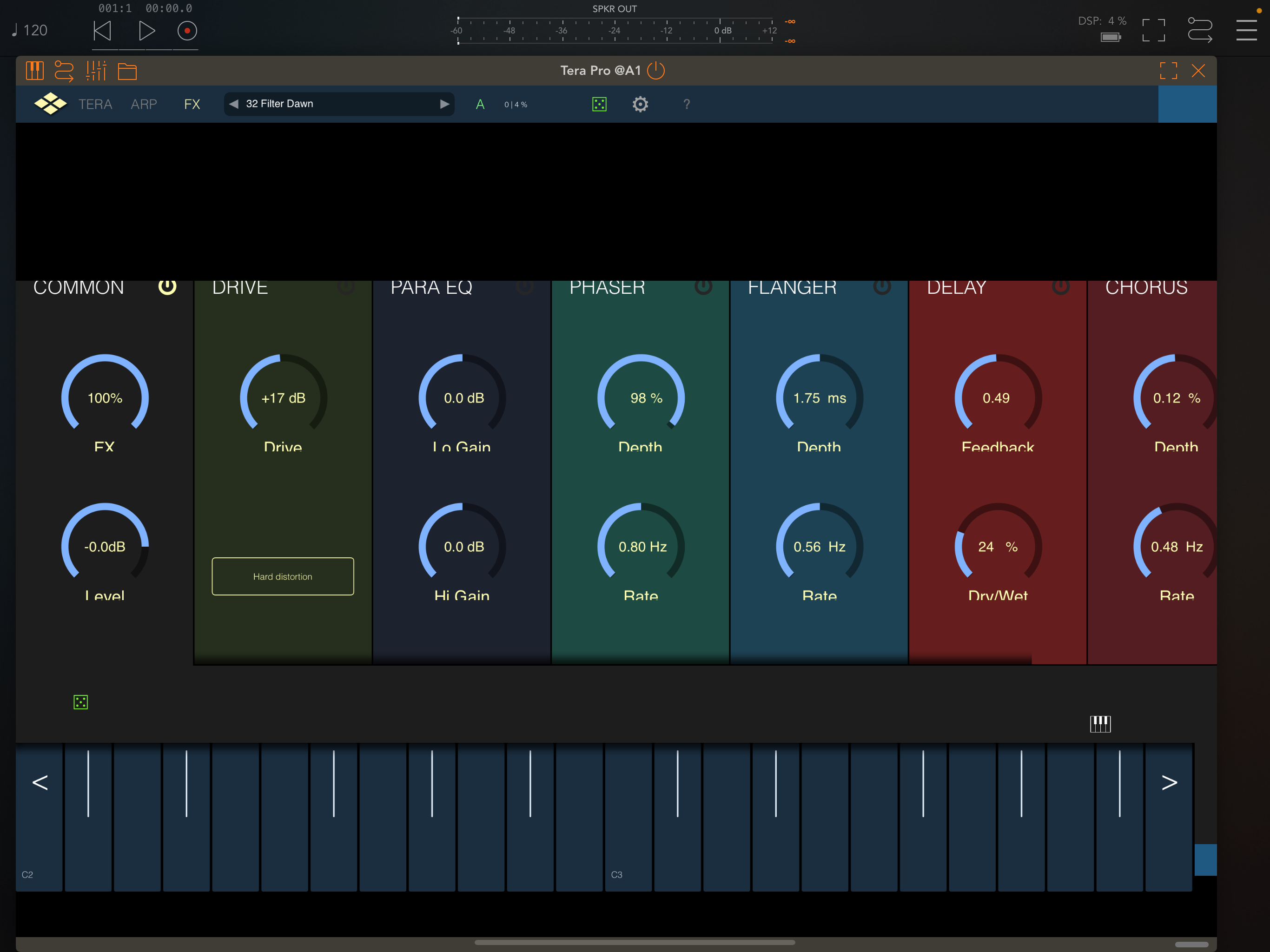Switch to the TERA tab
The image size is (1270, 952).
95,104
